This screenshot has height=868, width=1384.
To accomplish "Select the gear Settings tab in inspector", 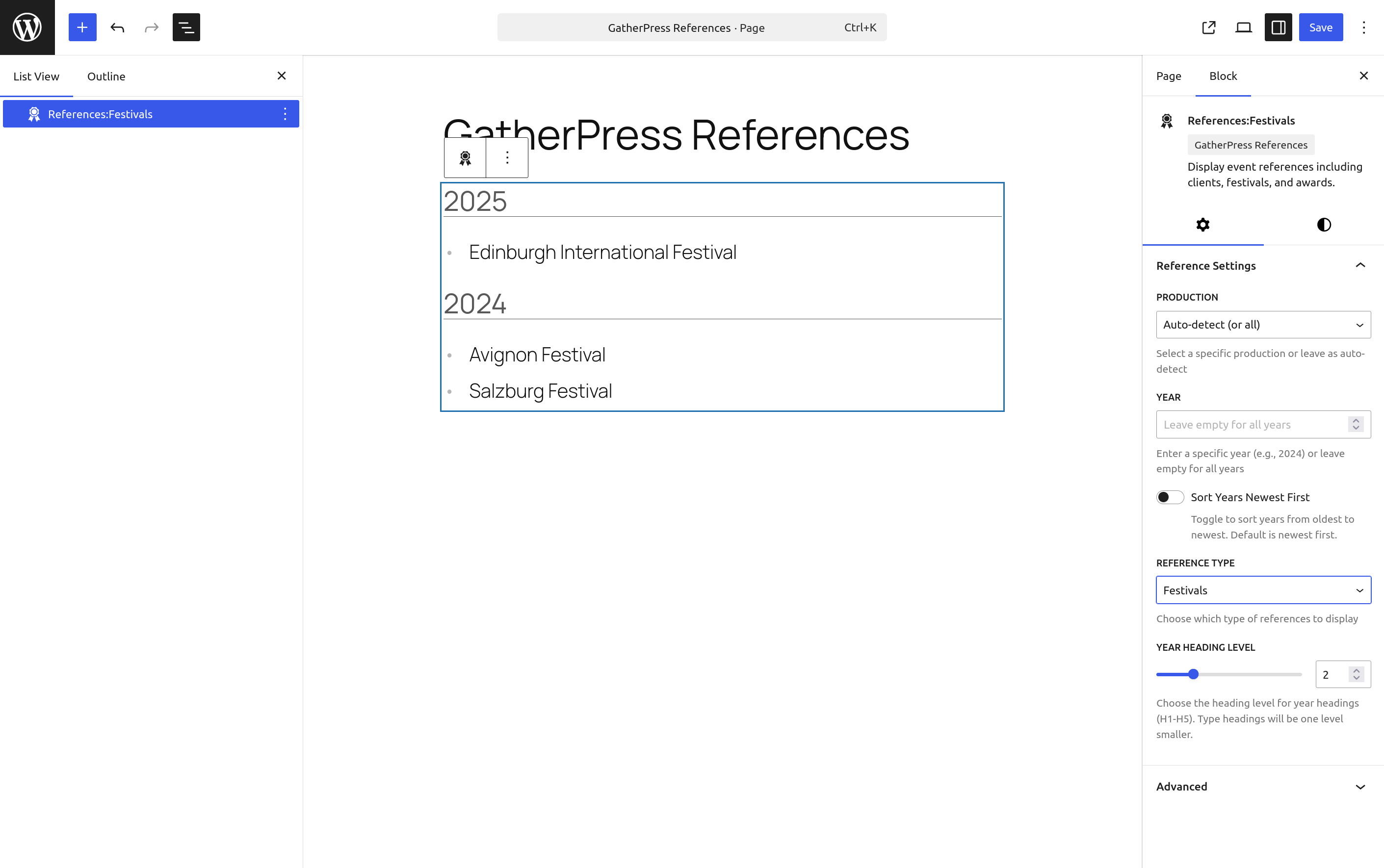I will pyautogui.click(x=1202, y=225).
